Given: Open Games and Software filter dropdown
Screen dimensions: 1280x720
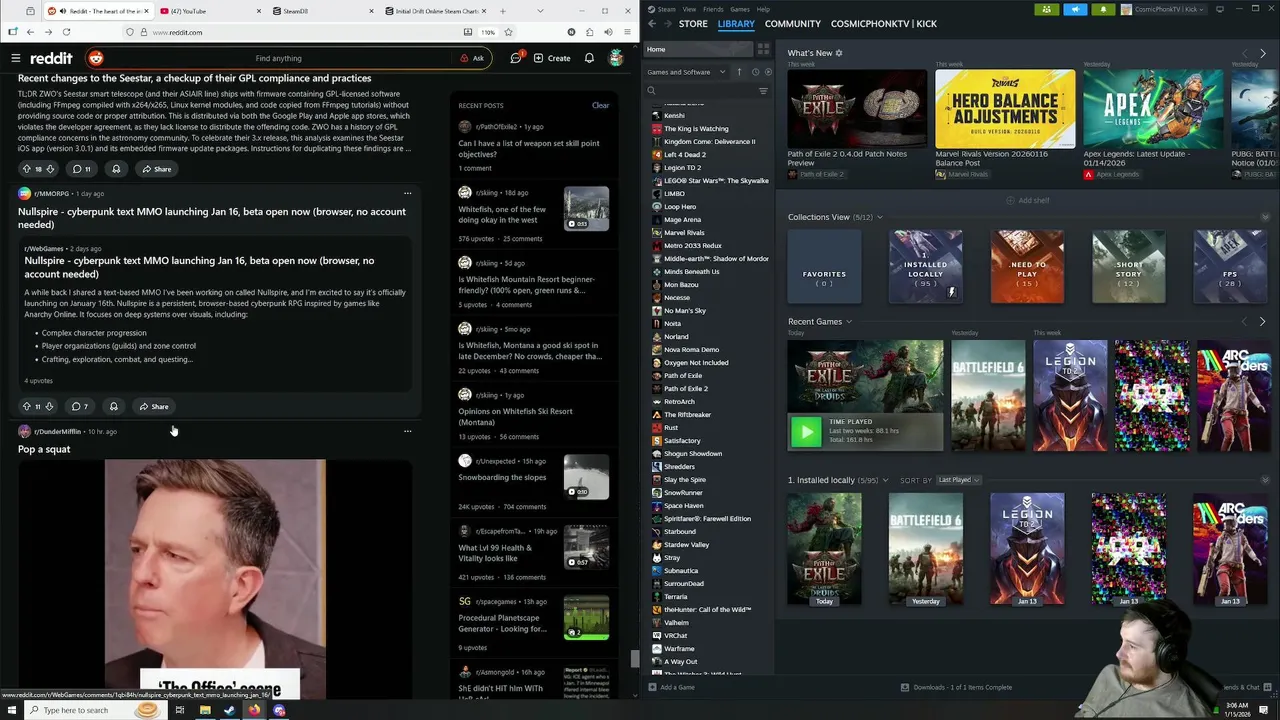Looking at the screenshot, I should click(x=685, y=72).
